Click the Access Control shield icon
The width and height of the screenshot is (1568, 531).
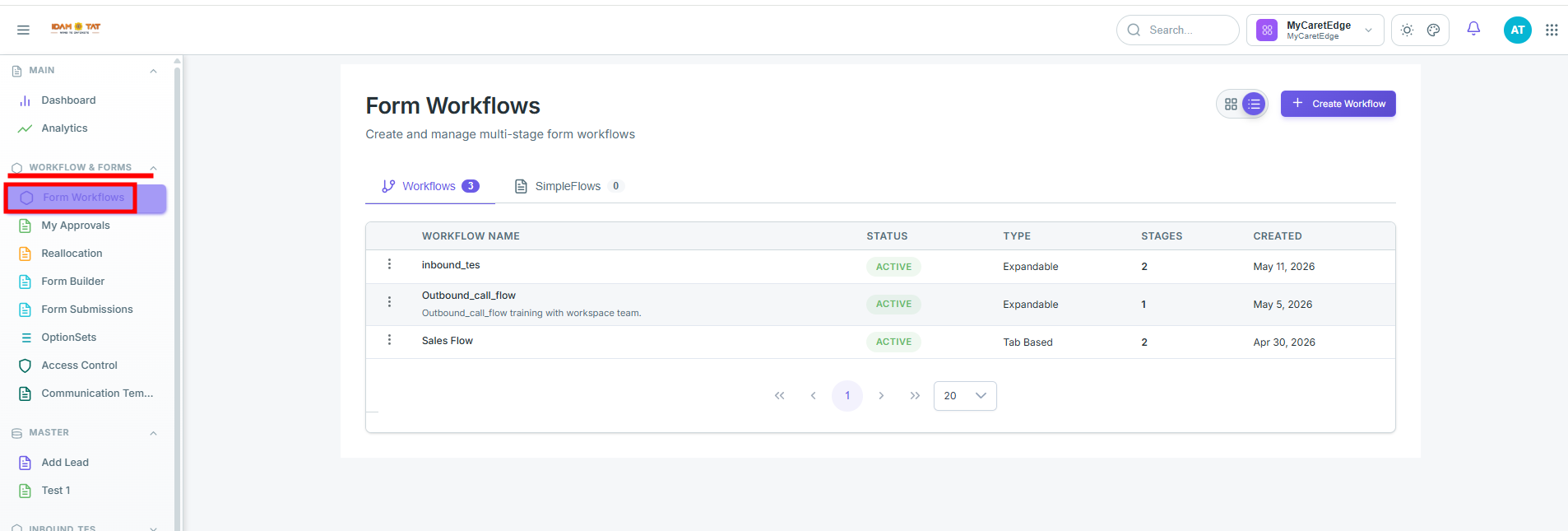(x=26, y=366)
